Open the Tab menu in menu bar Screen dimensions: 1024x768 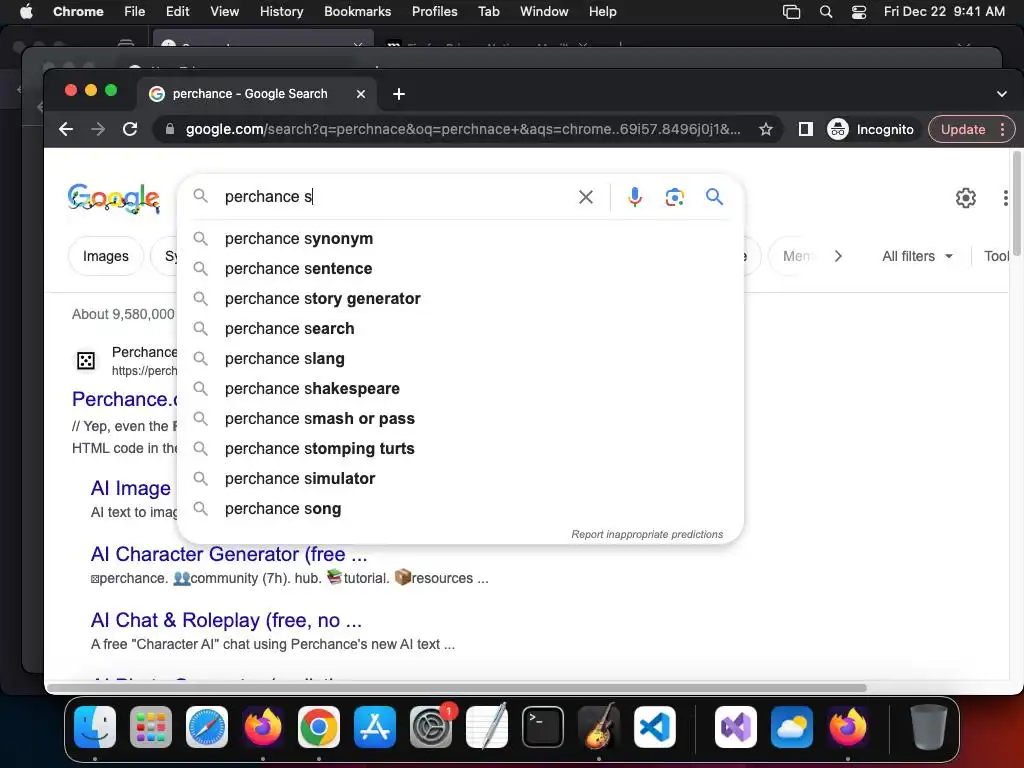(488, 12)
